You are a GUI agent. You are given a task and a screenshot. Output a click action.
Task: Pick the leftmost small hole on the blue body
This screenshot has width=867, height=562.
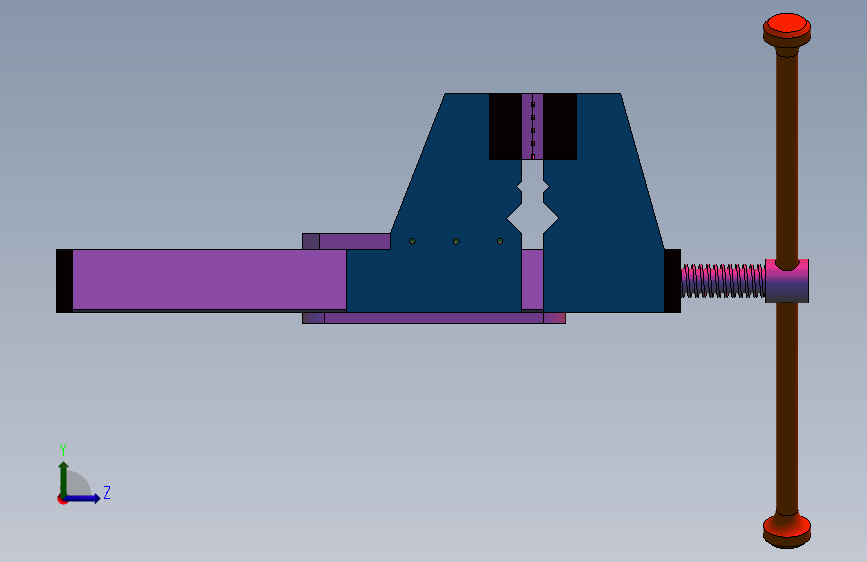[412, 242]
